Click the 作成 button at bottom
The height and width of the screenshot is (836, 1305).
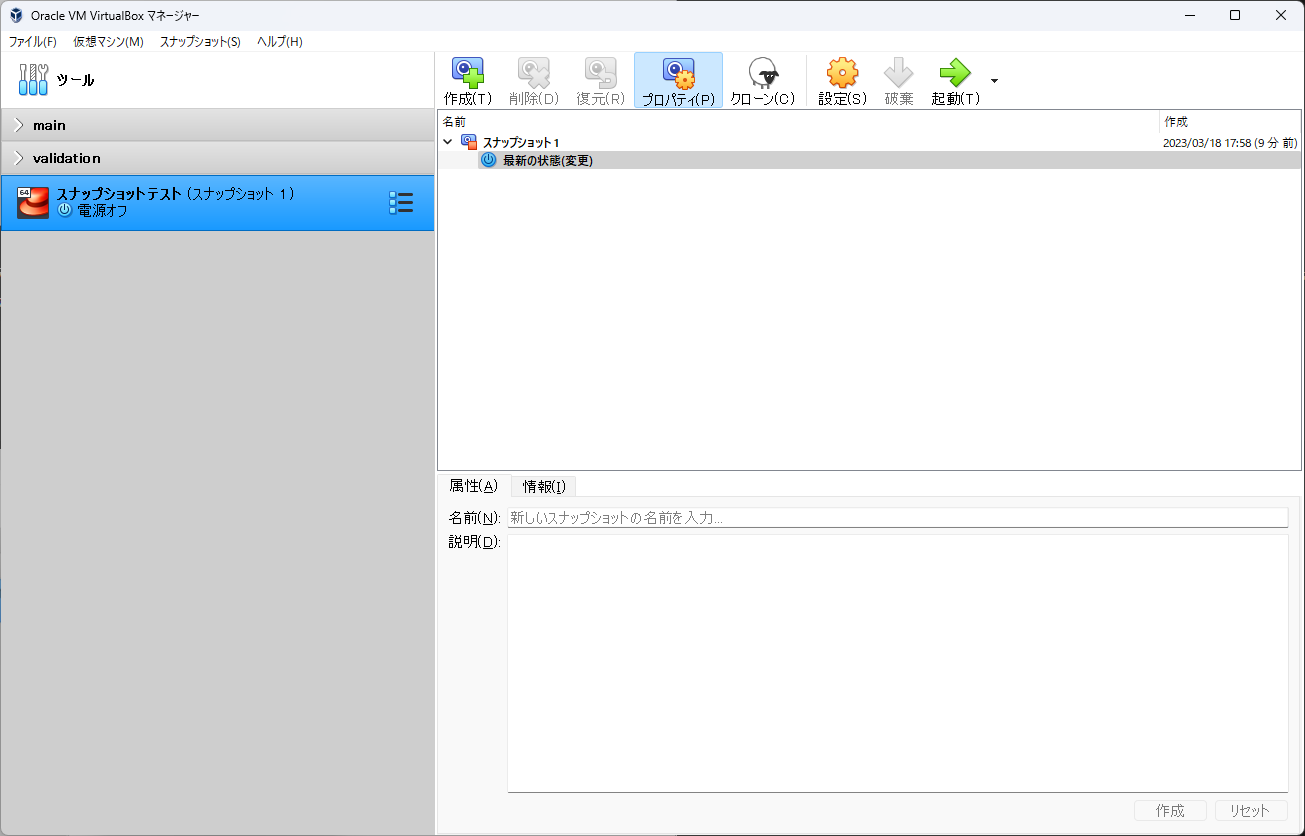[x=1170, y=810]
